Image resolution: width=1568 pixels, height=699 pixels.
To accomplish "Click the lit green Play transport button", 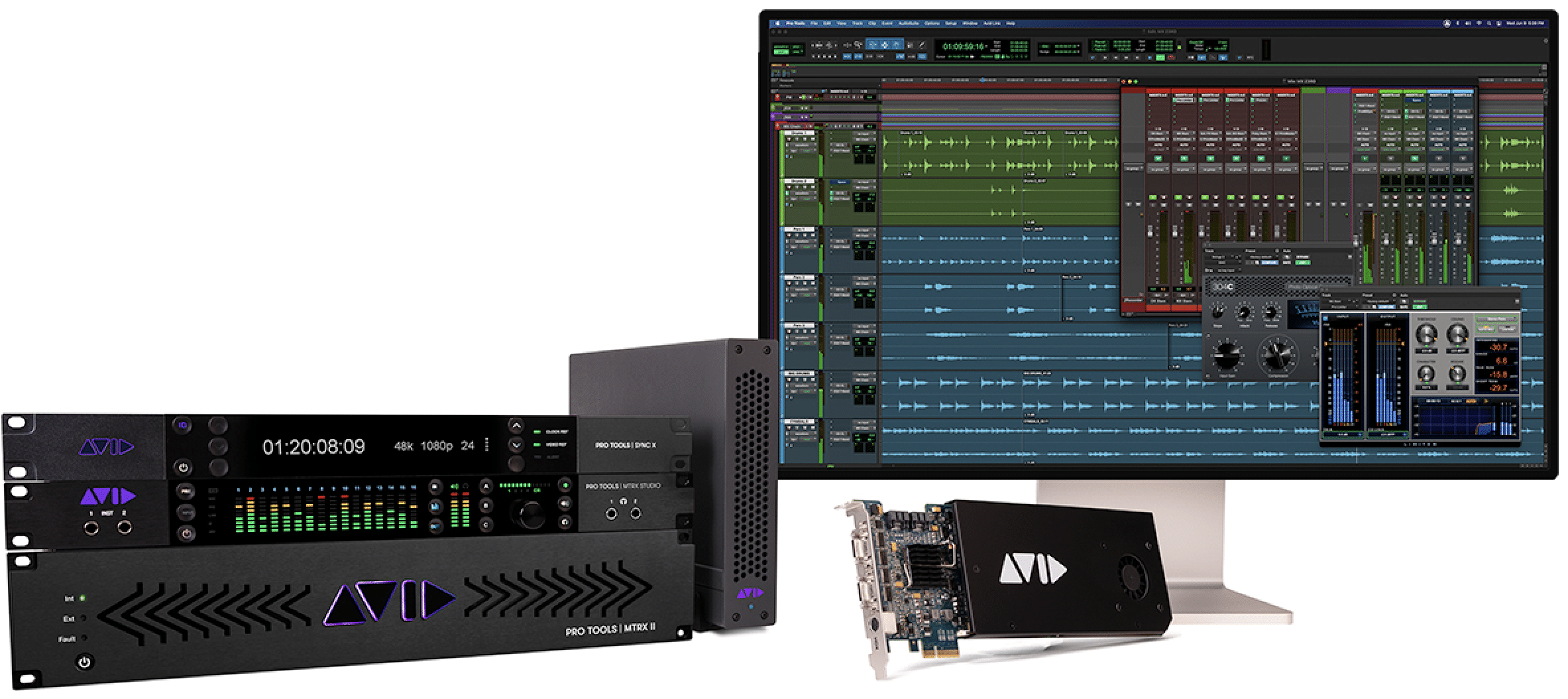I will 1160,57.
